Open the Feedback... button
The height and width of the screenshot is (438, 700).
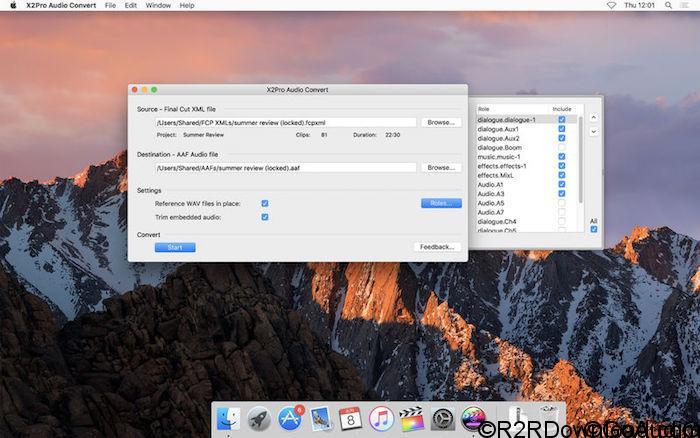click(x=437, y=247)
